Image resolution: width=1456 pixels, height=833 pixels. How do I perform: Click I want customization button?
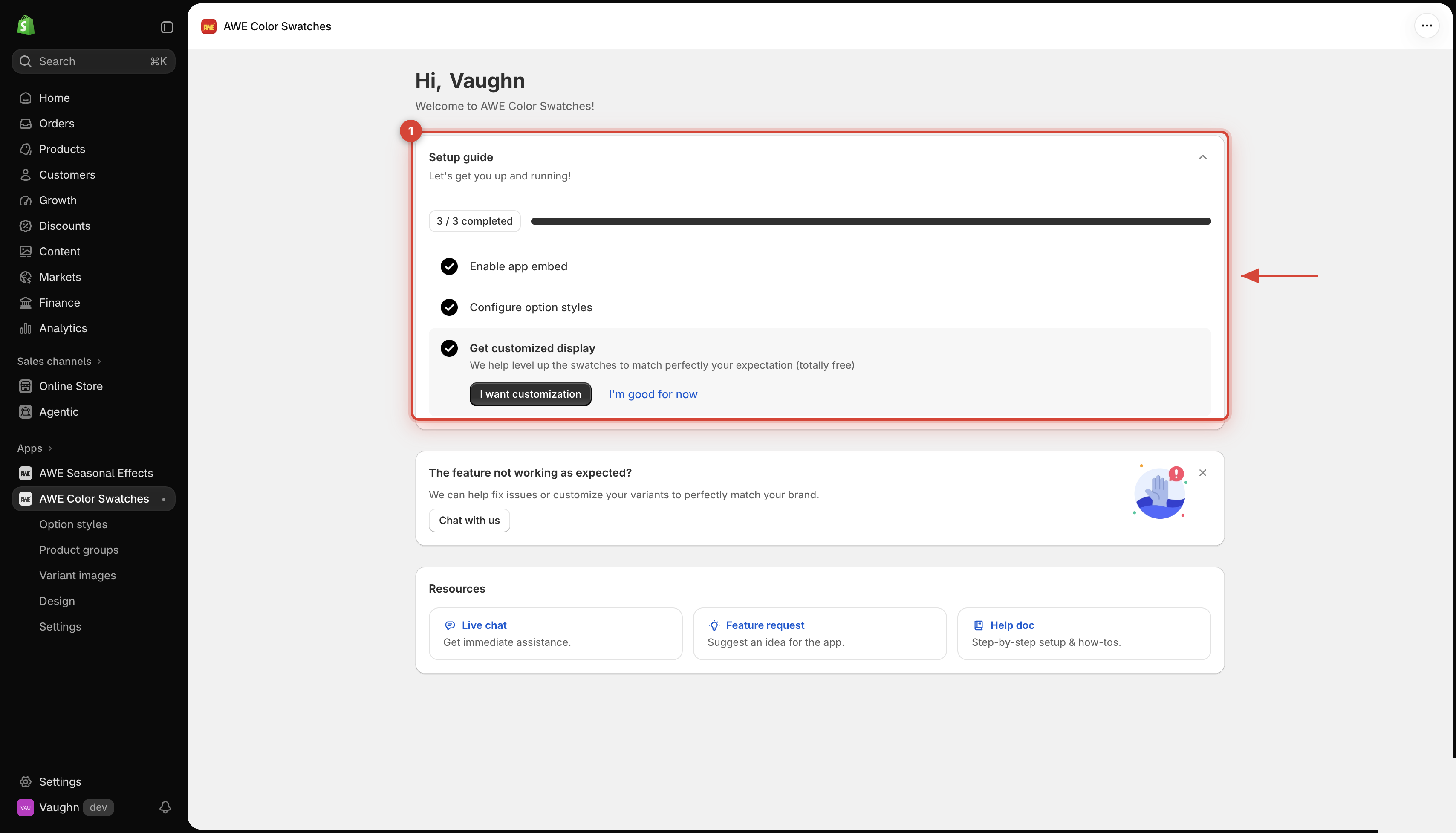tap(530, 394)
